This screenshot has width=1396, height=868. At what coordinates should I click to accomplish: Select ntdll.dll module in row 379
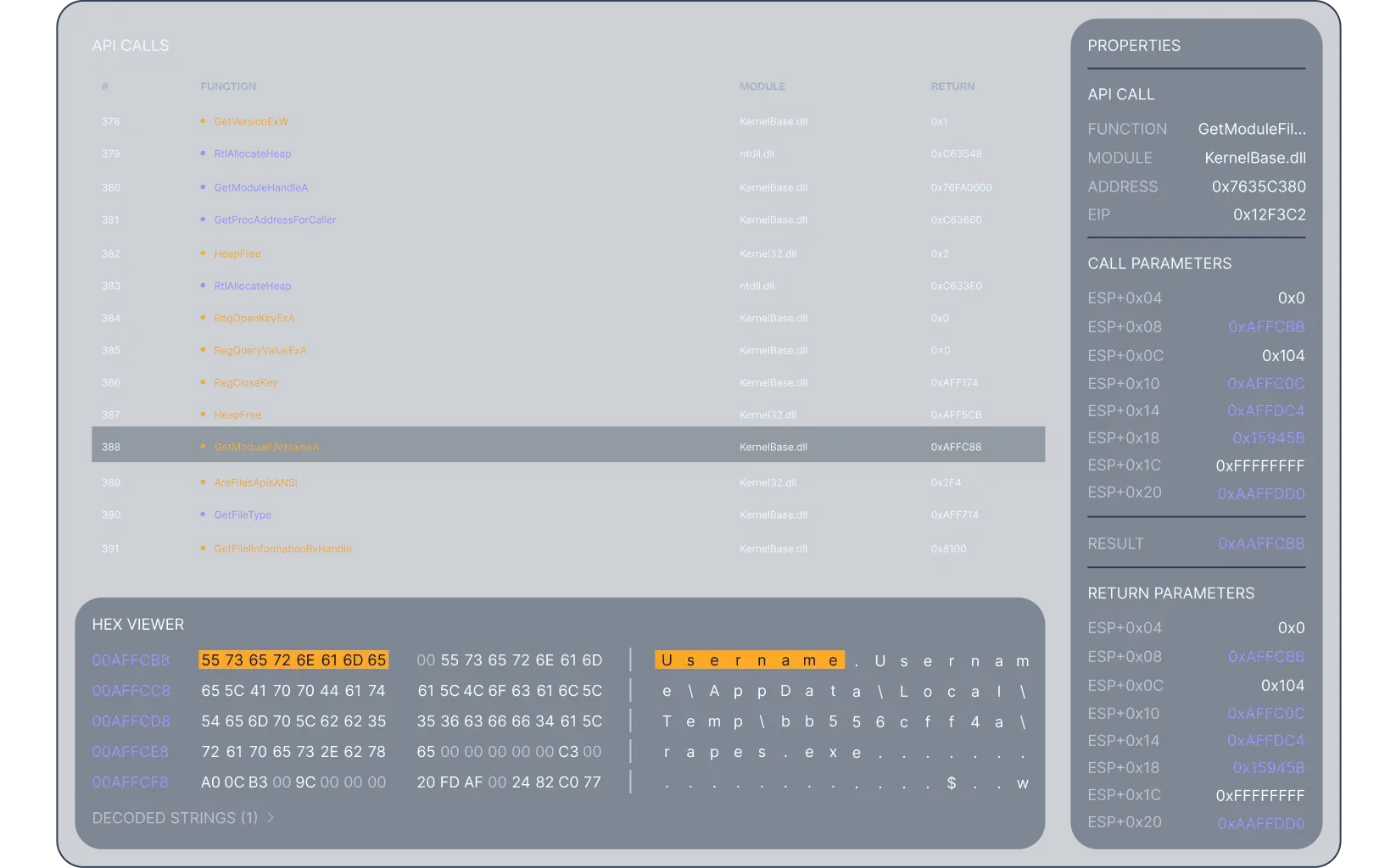[x=757, y=153]
